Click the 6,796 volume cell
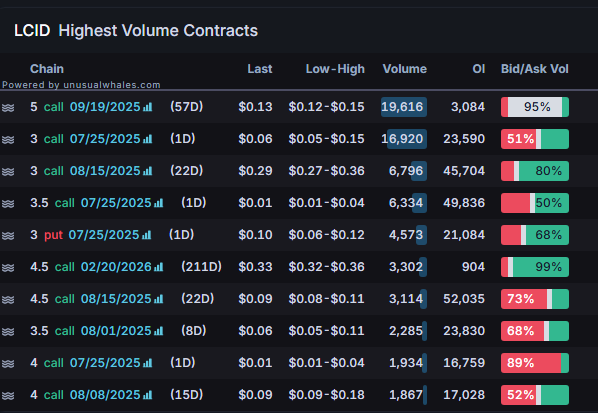 (407, 171)
